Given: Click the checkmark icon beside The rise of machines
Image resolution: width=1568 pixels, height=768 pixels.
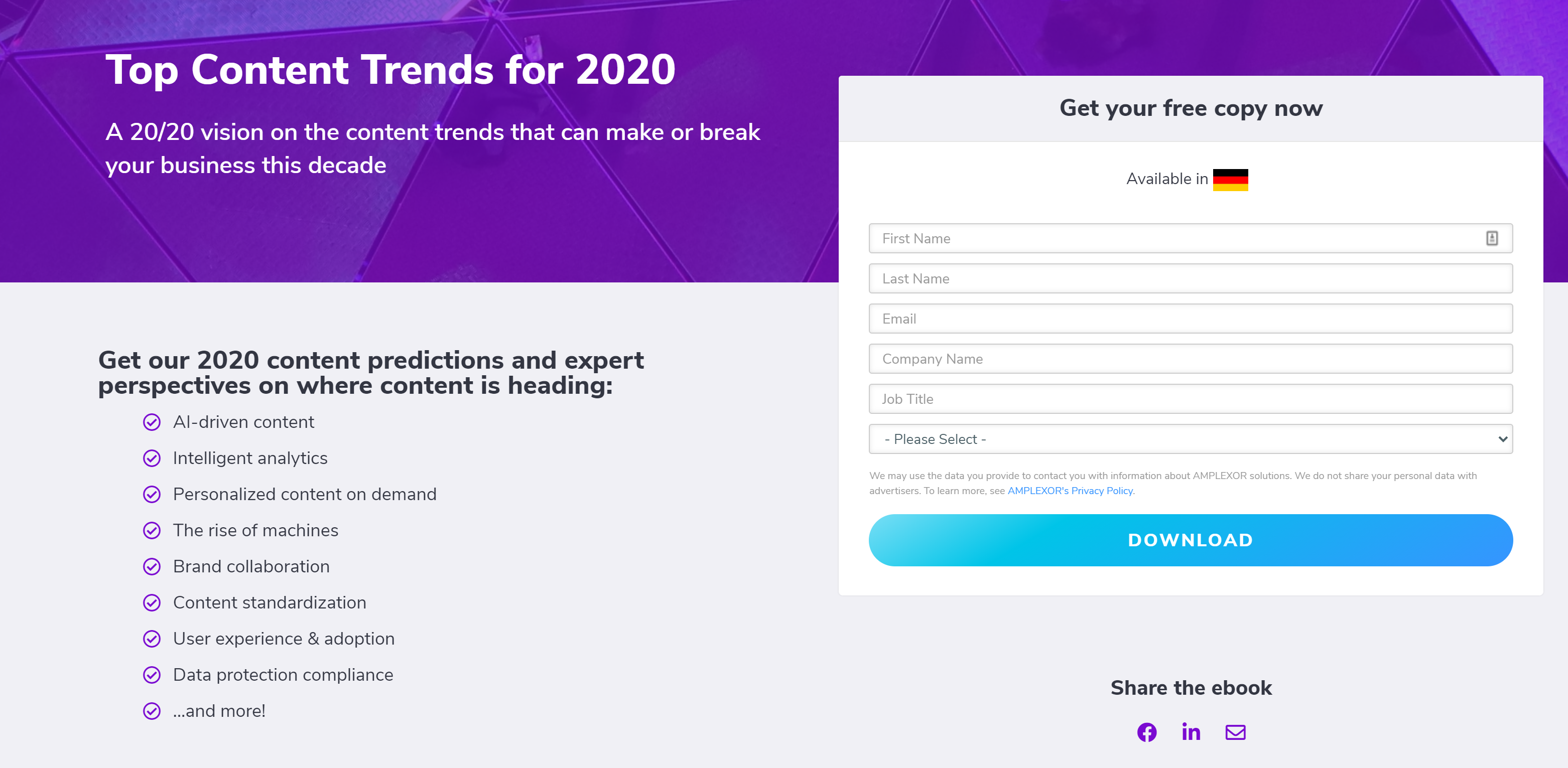Looking at the screenshot, I should pyautogui.click(x=152, y=531).
